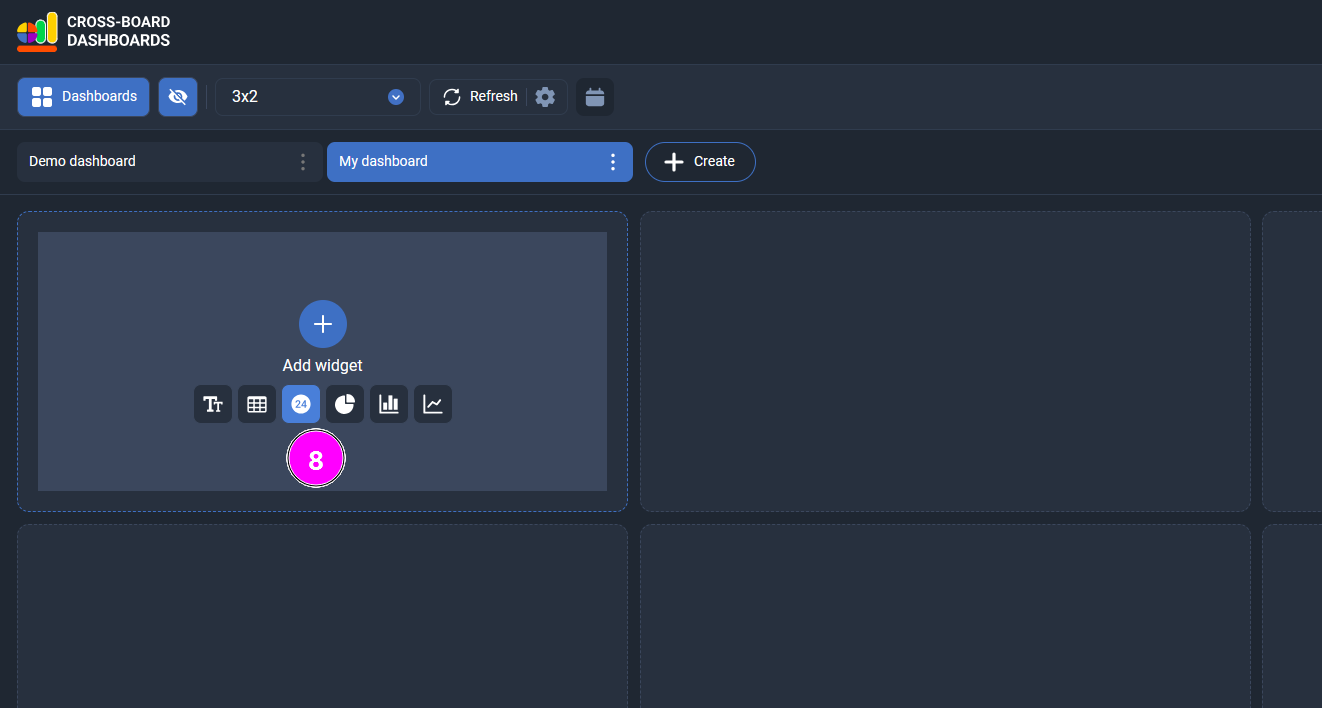Screen dimensions: 1322x708
Task: Select the pie chart widget icon
Action: pos(345,404)
